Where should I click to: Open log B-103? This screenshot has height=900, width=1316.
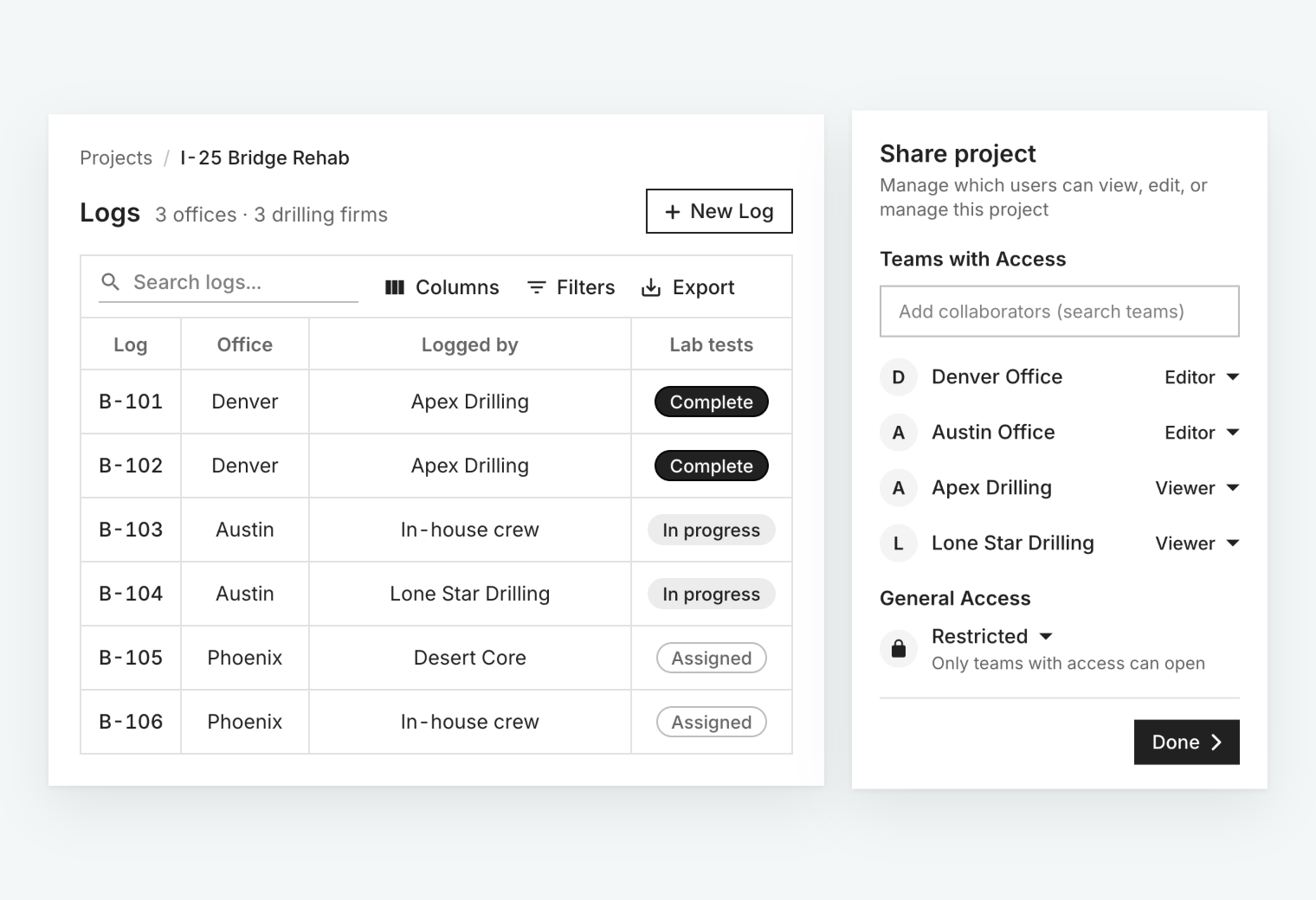(x=131, y=530)
